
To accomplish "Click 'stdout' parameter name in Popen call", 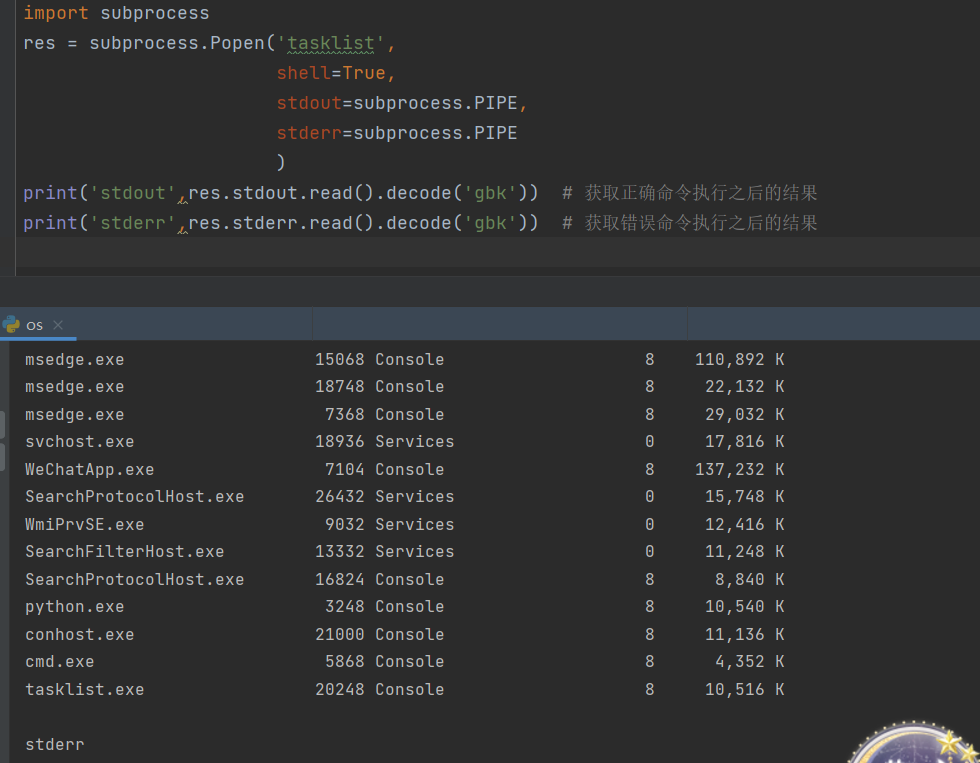I will [309, 103].
